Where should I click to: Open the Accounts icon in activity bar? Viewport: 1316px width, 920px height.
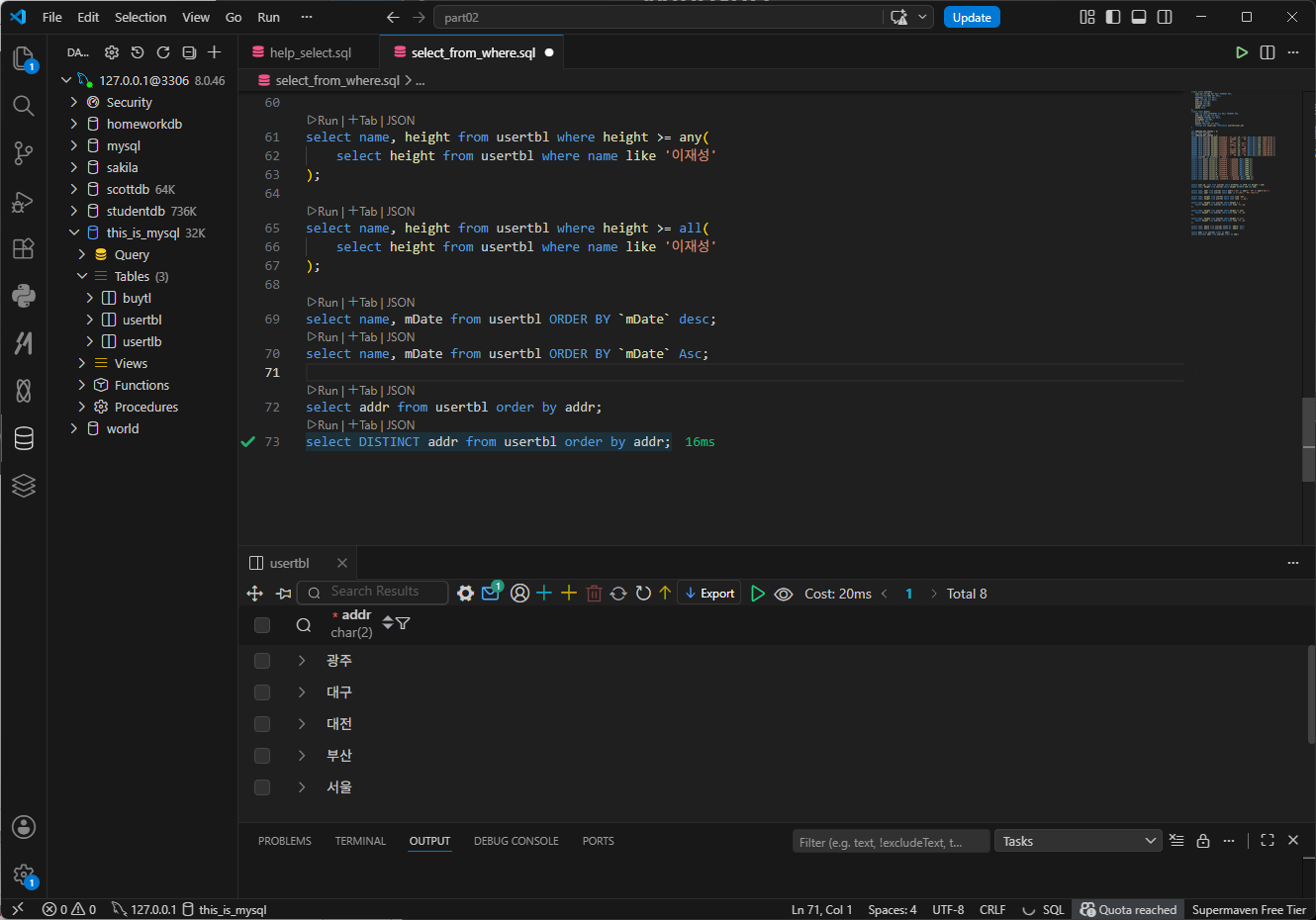point(24,827)
